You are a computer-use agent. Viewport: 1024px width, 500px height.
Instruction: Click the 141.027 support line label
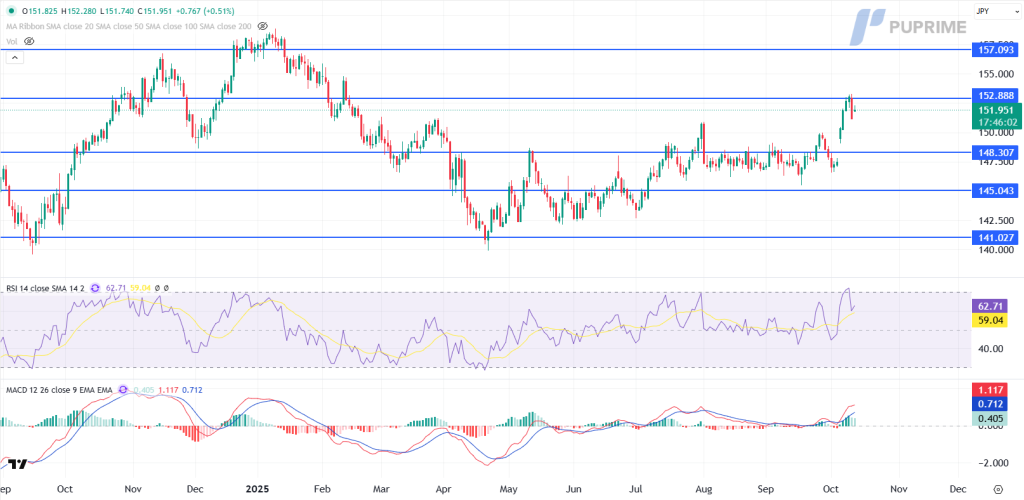[x=995, y=237]
